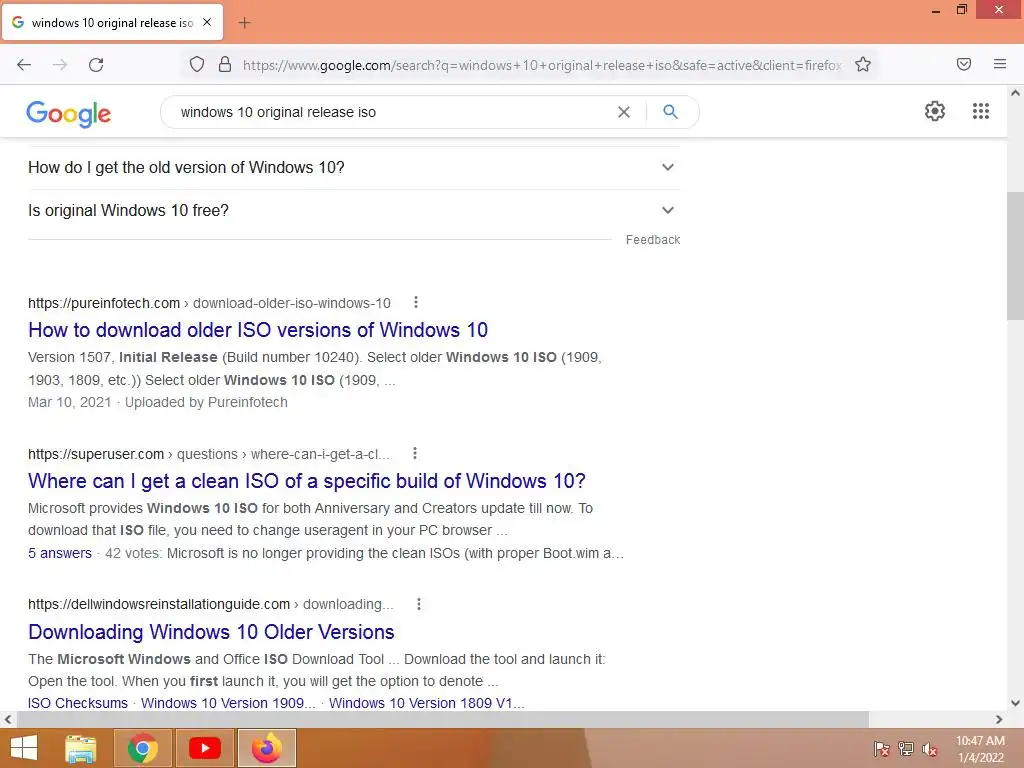Open the 'ISO Checksums' sitelink
This screenshot has height=768, width=1024.
coord(78,703)
